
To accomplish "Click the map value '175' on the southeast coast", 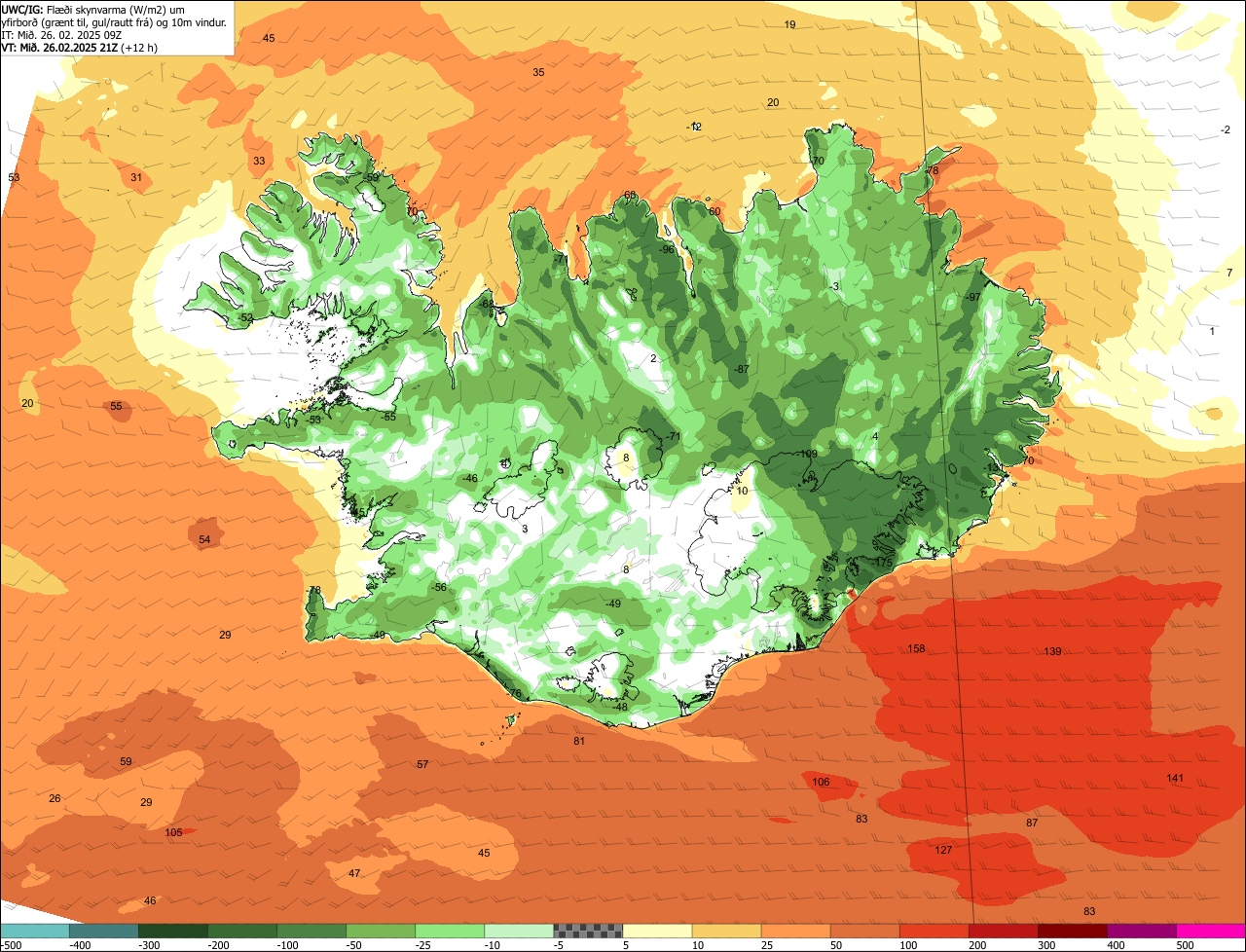I will pyautogui.click(x=883, y=564).
